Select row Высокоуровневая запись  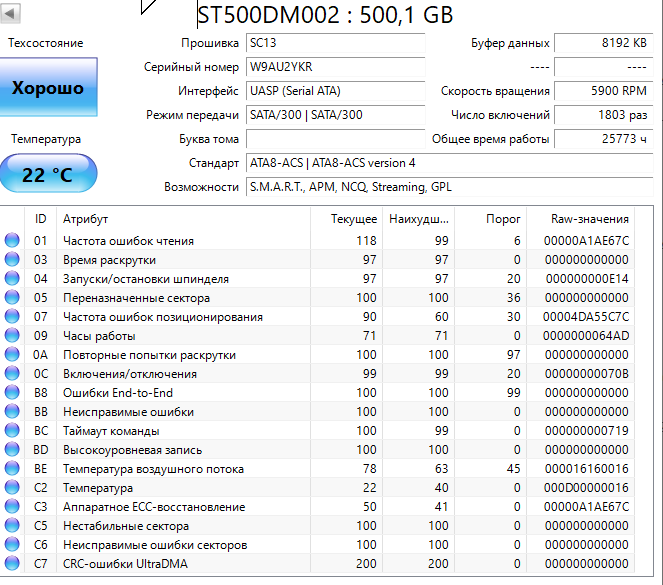point(318,450)
